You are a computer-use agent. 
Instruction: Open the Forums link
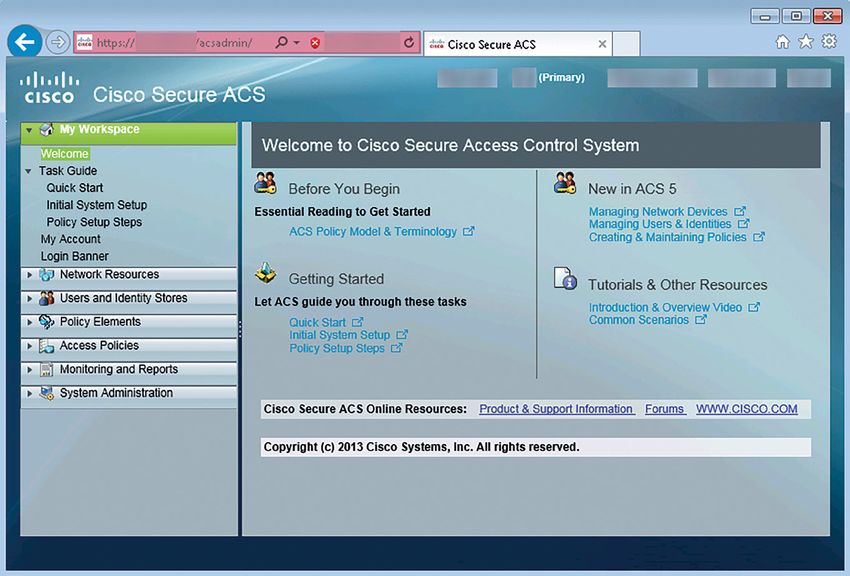[x=665, y=409]
